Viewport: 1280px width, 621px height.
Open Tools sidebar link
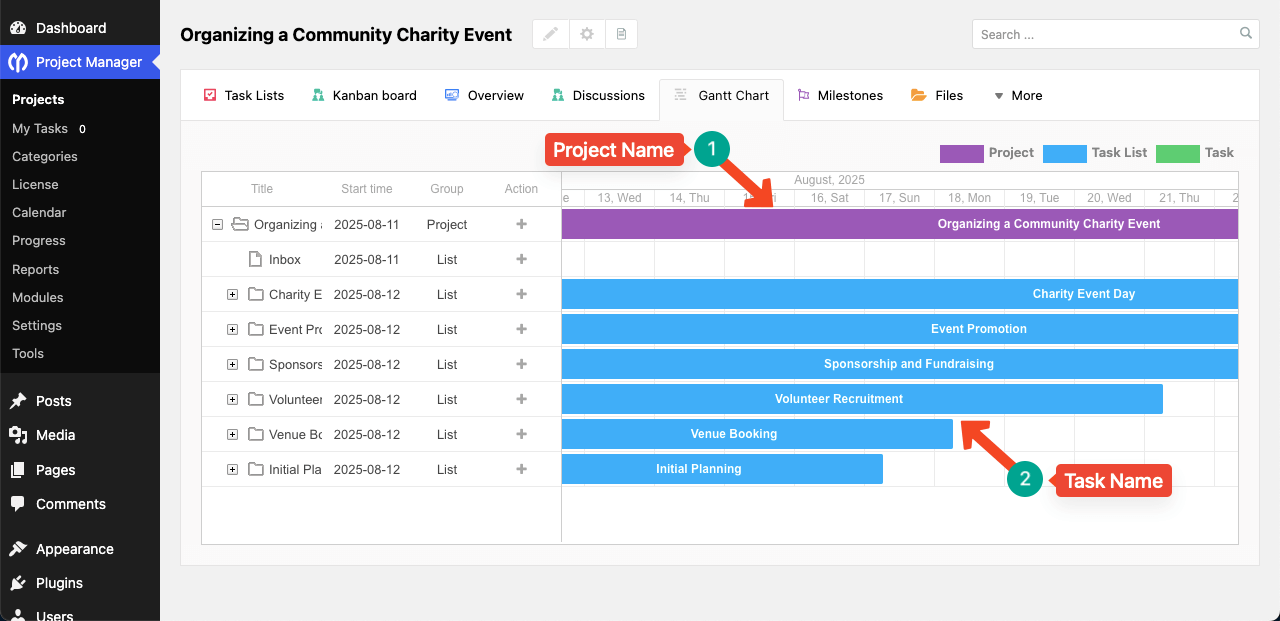[28, 353]
